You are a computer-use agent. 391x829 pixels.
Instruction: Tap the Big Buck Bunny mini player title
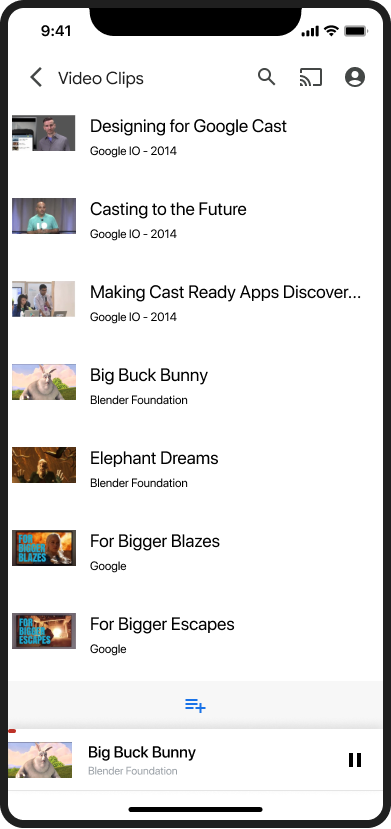(x=142, y=752)
